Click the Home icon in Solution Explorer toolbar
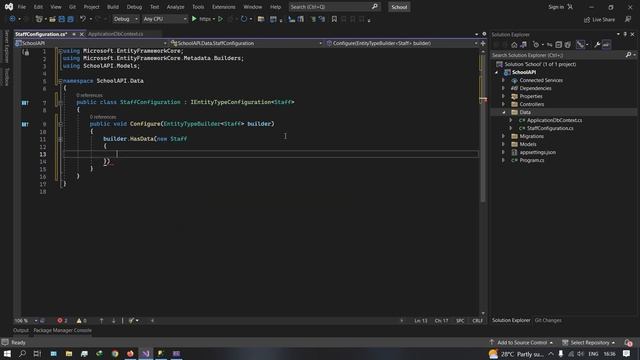This screenshot has width=640, height=360. click(514, 45)
